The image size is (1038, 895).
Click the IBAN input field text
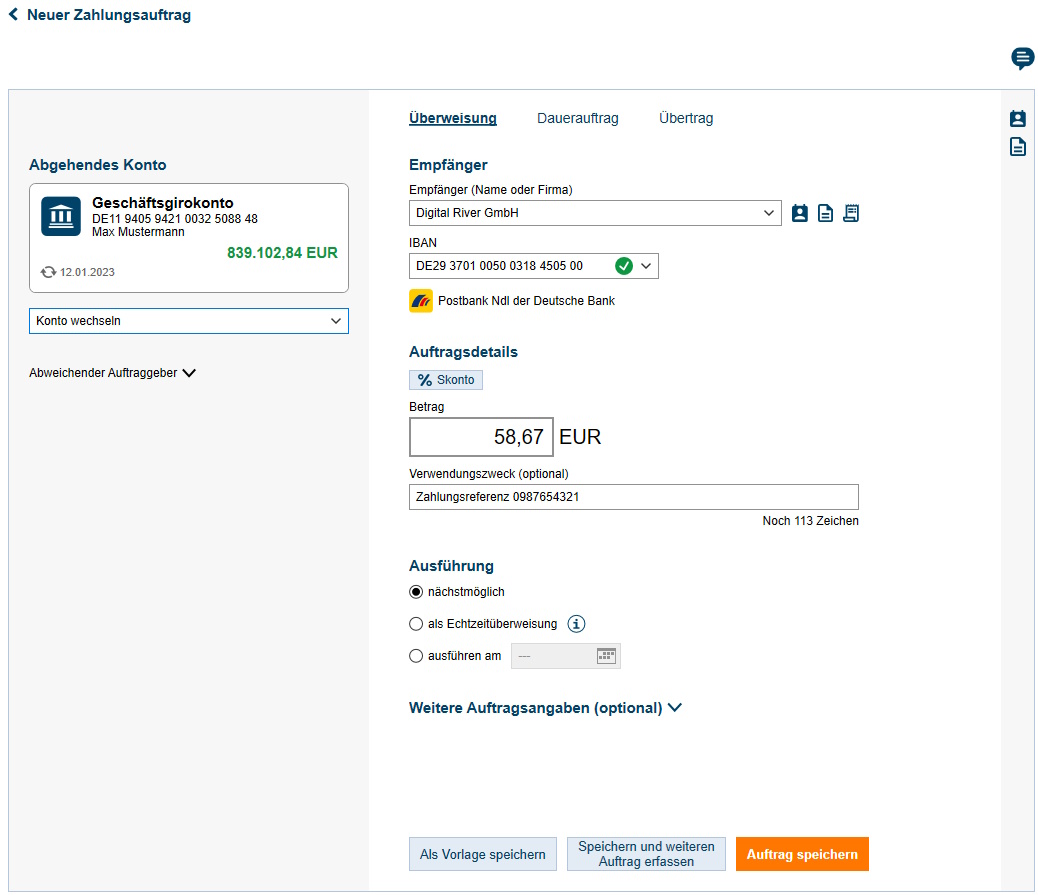[499, 266]
